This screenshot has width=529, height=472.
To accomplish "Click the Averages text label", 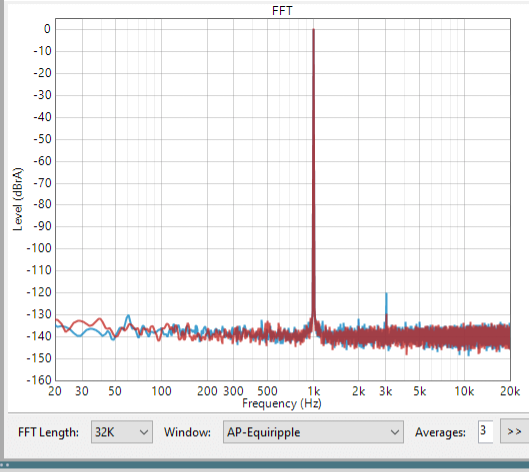I will pos(440,432).
